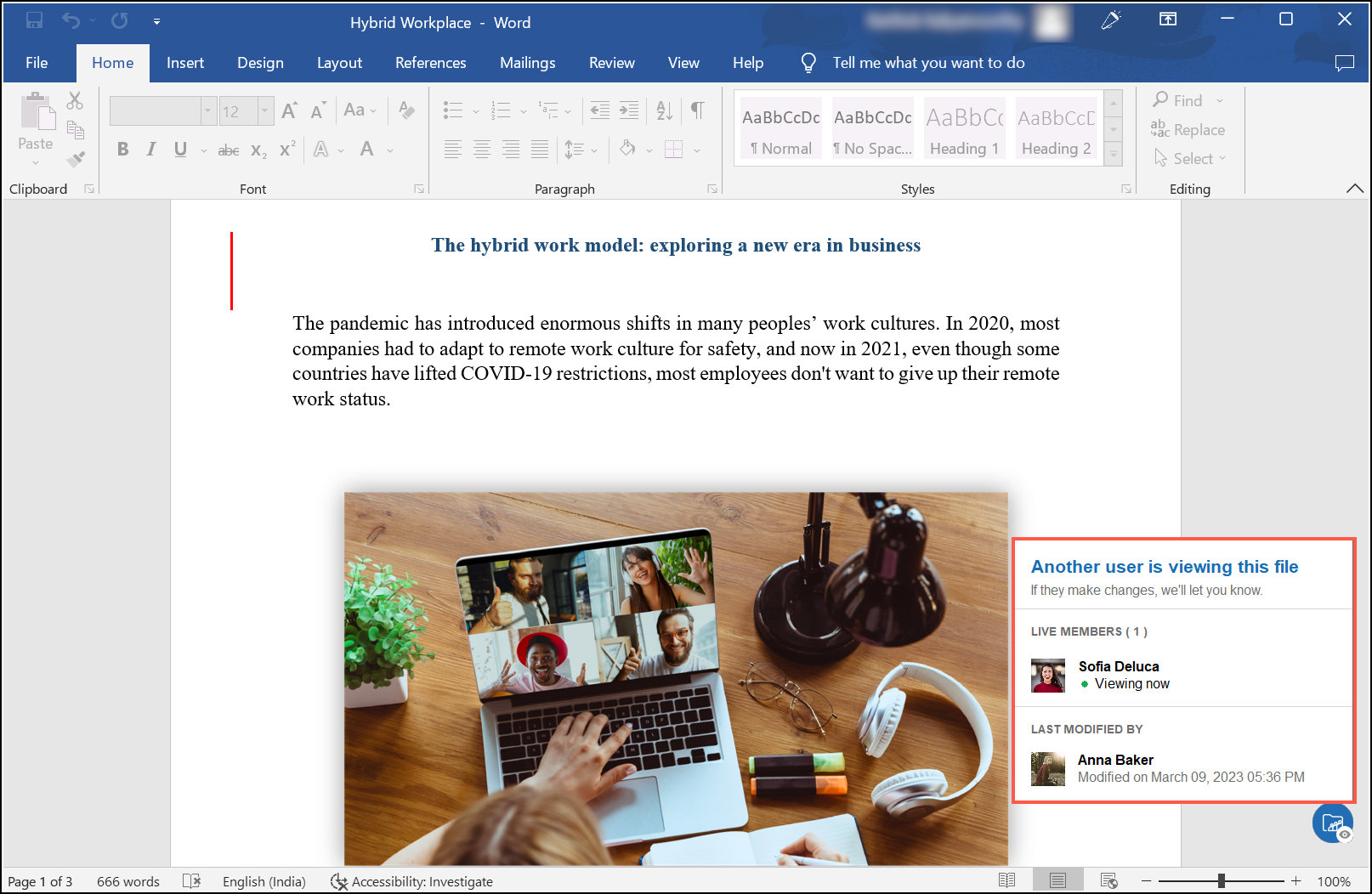Click Replace in Editing group
The width and height of the screenshot is (1372, 894).
1188,129
